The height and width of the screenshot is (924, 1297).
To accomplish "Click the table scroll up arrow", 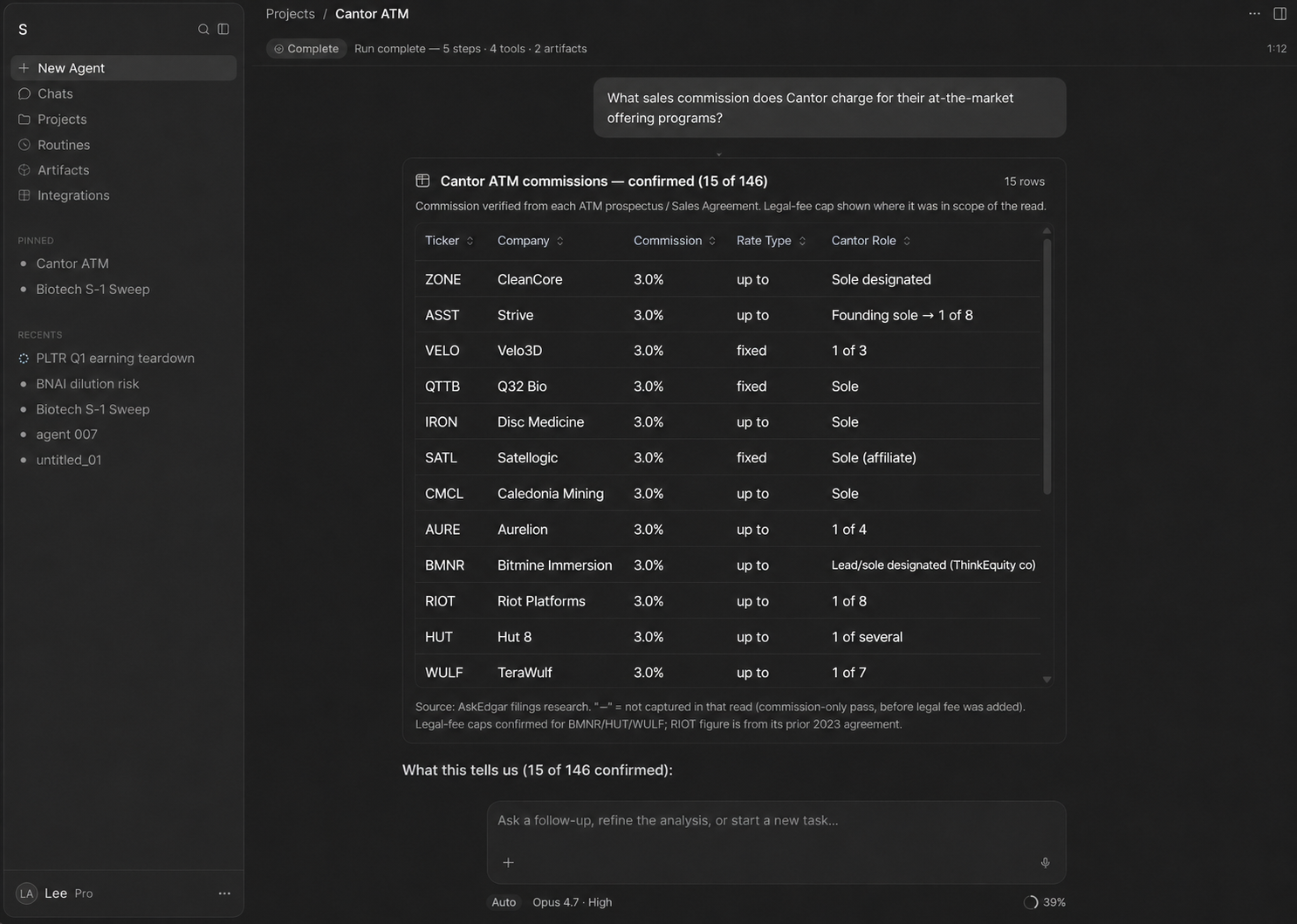I will point(1047,230).
